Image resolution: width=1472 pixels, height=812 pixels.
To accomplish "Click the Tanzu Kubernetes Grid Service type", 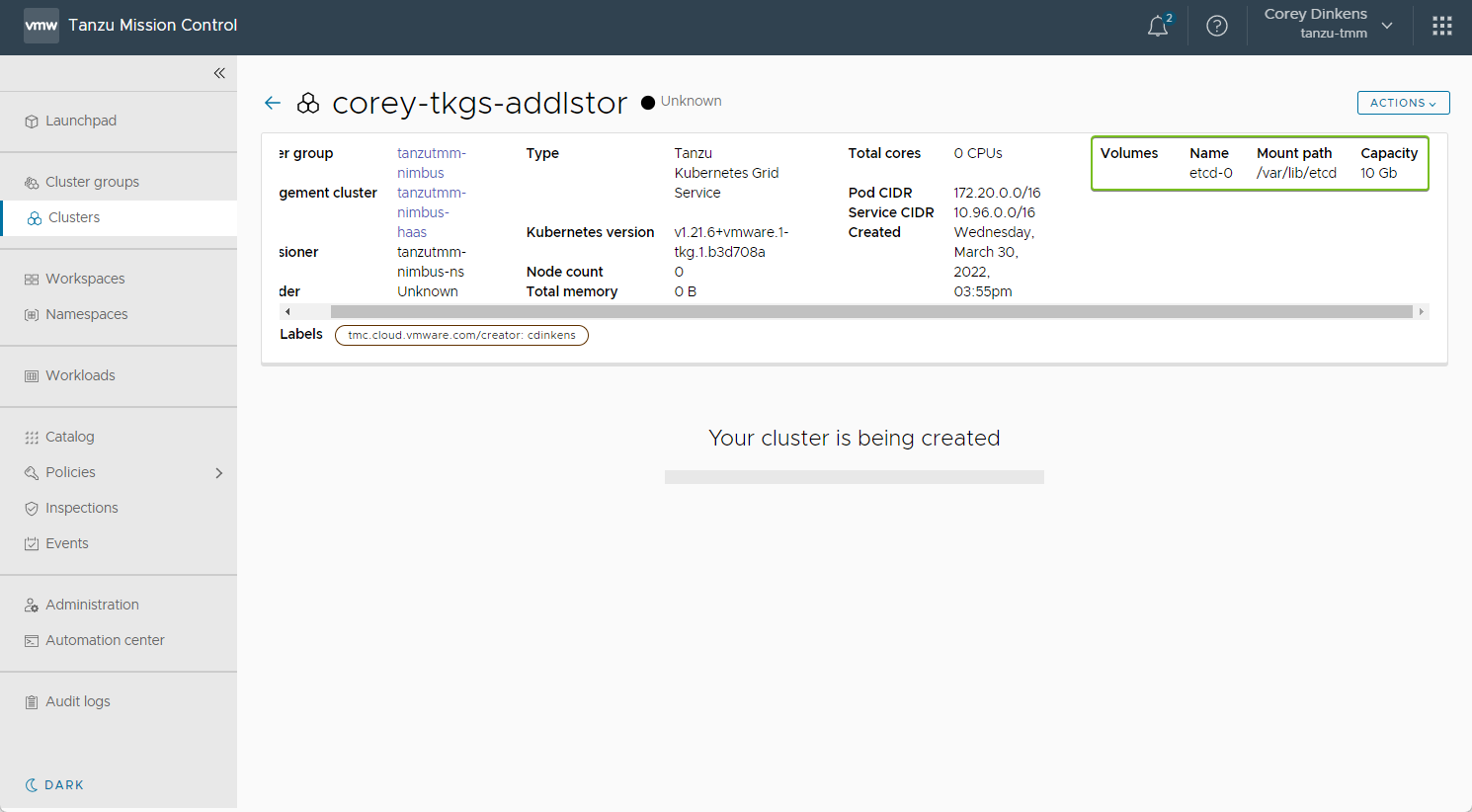I will click(726, 173).
